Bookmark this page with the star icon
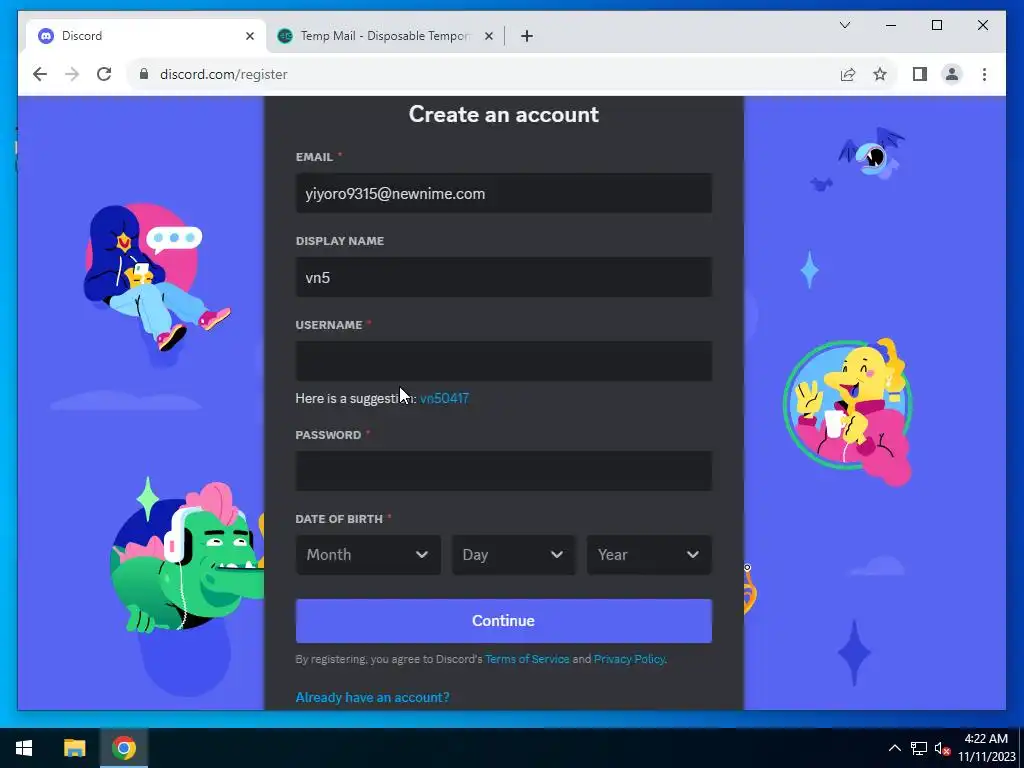 [x=880, y=74]
